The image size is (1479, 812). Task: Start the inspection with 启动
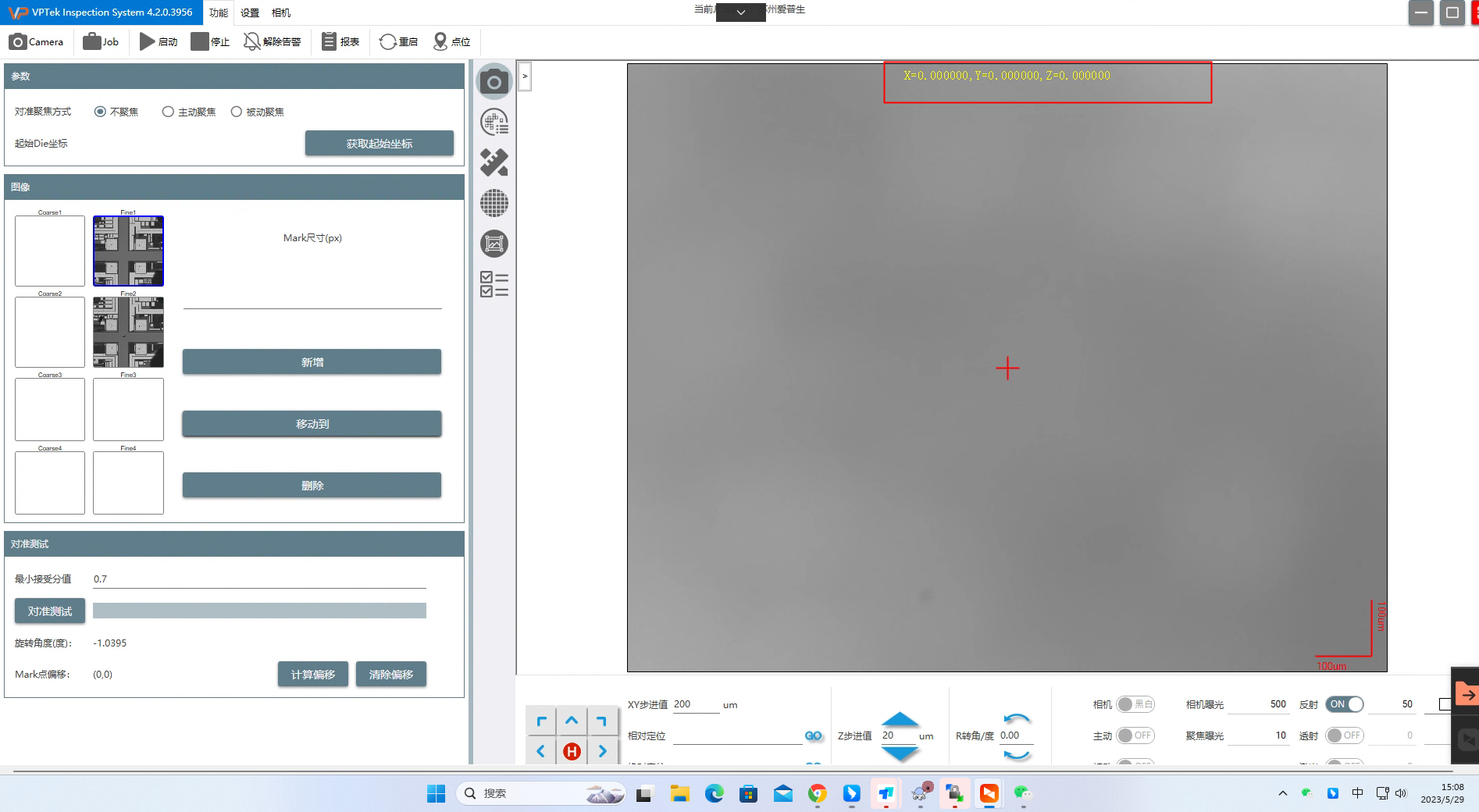159,41
